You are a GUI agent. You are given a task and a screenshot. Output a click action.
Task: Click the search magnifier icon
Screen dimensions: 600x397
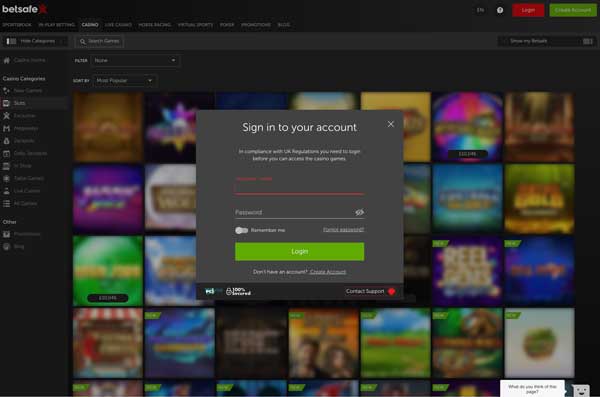point(83,41)
